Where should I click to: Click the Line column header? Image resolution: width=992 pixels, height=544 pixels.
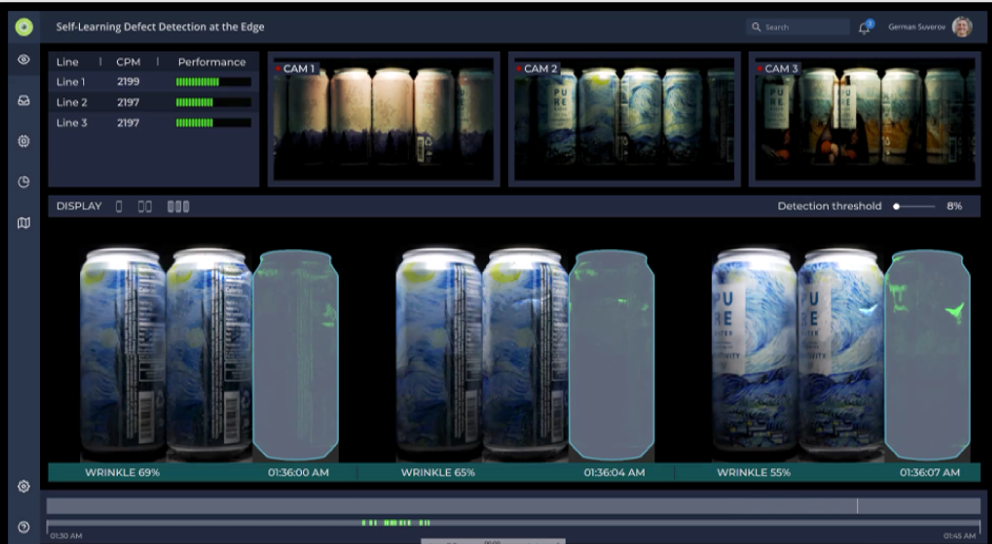(x=67, y=62)
